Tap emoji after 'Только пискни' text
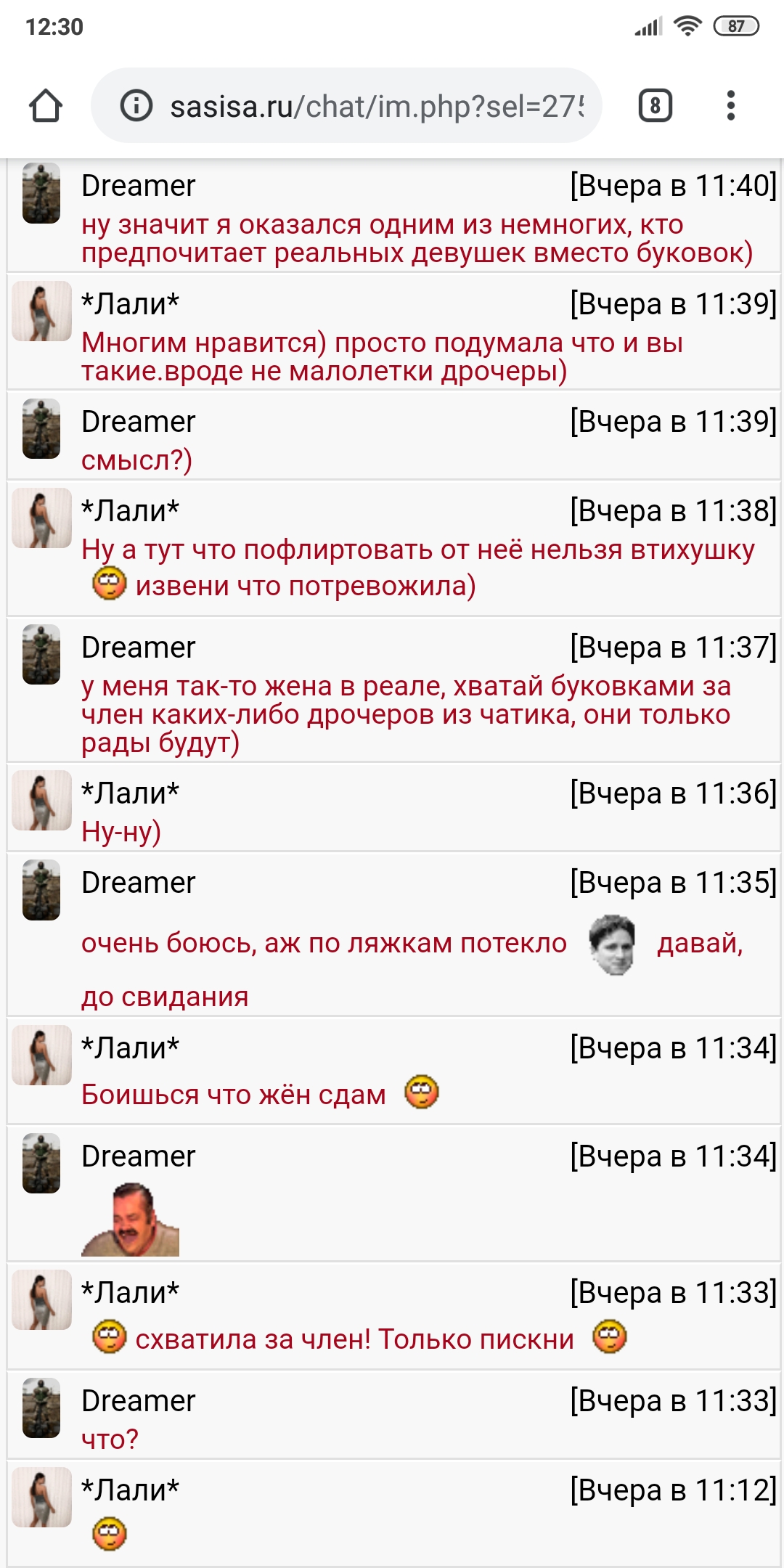The height and width of the screenshot is (1568, 784). pyautogui.click(x=610, y=1336)
